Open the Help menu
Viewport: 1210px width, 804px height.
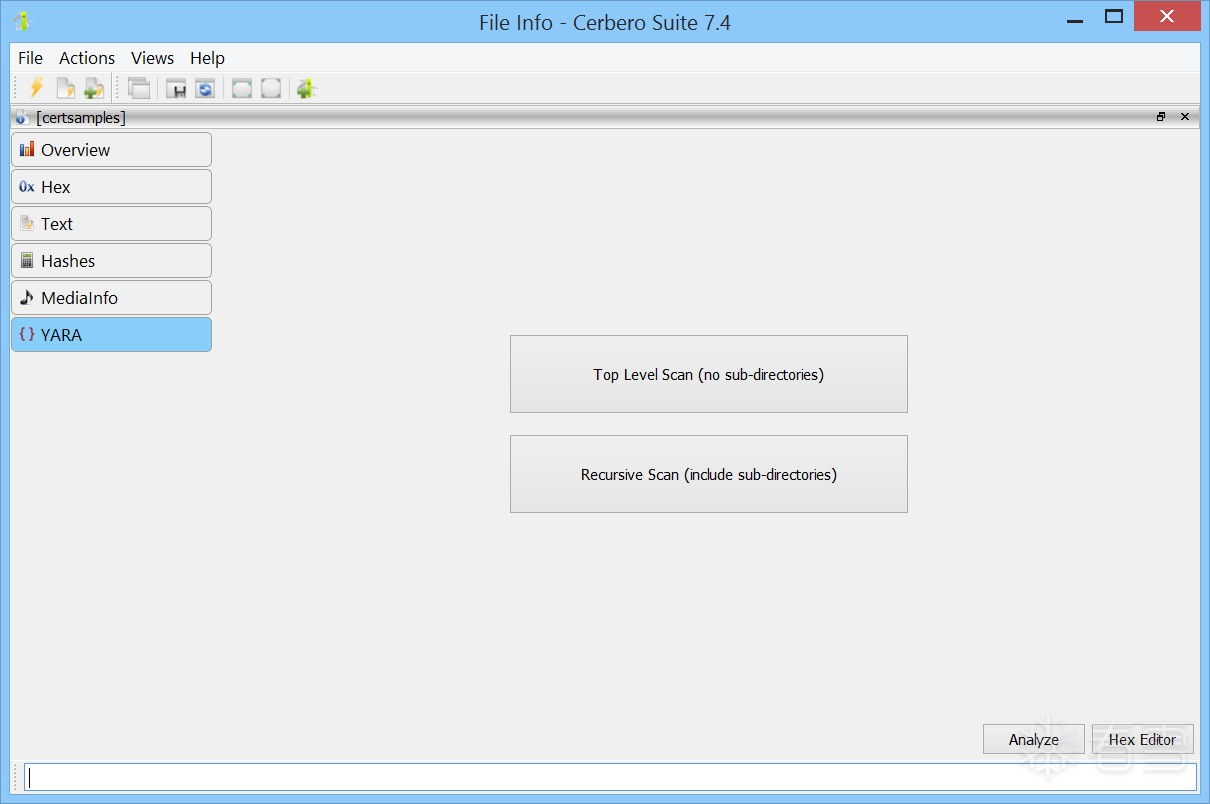click(207, 58)
